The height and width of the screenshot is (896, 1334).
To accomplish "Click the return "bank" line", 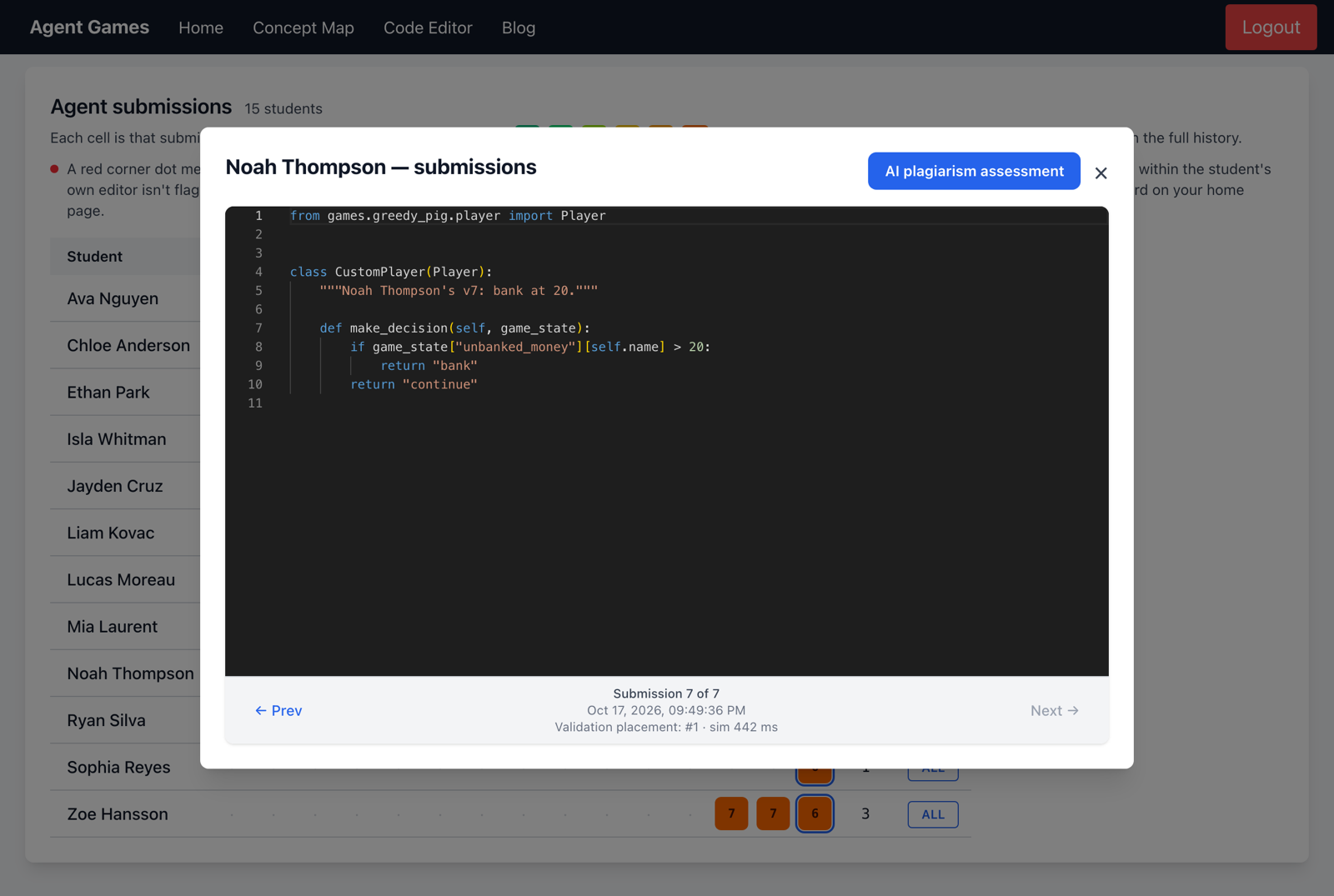I will (x=429, y=366).
